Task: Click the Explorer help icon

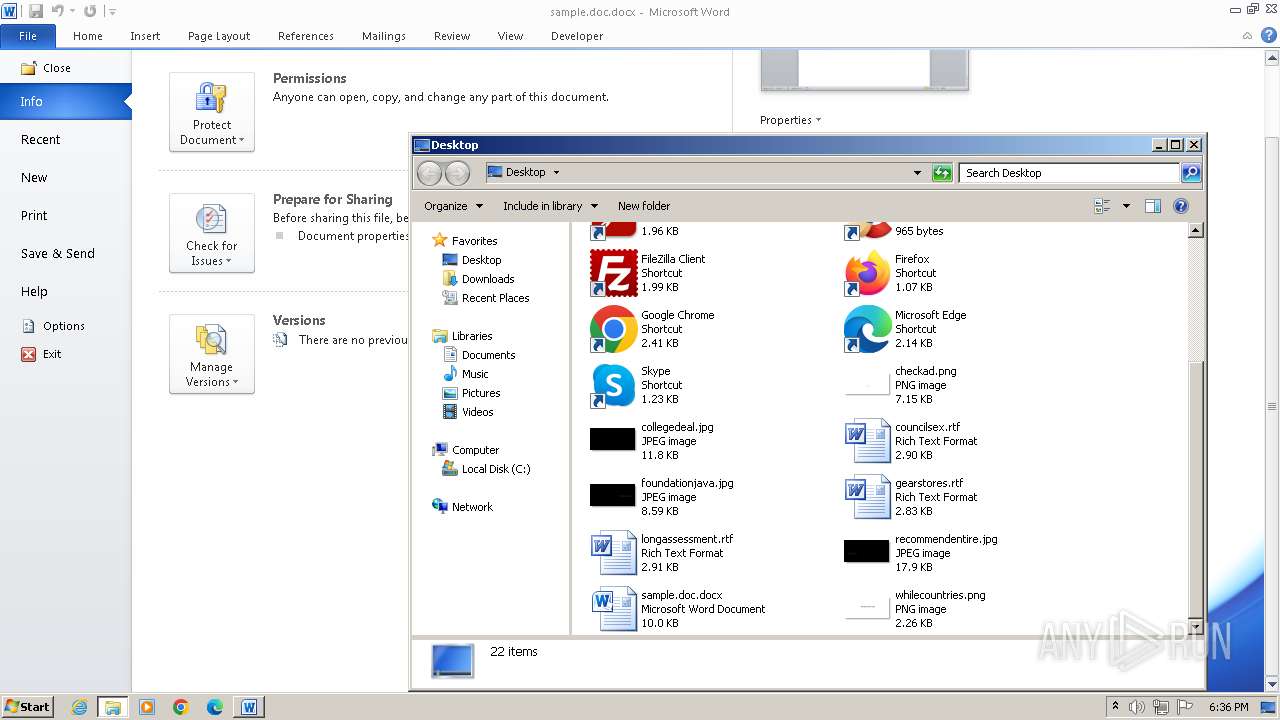Action: 1180,206
